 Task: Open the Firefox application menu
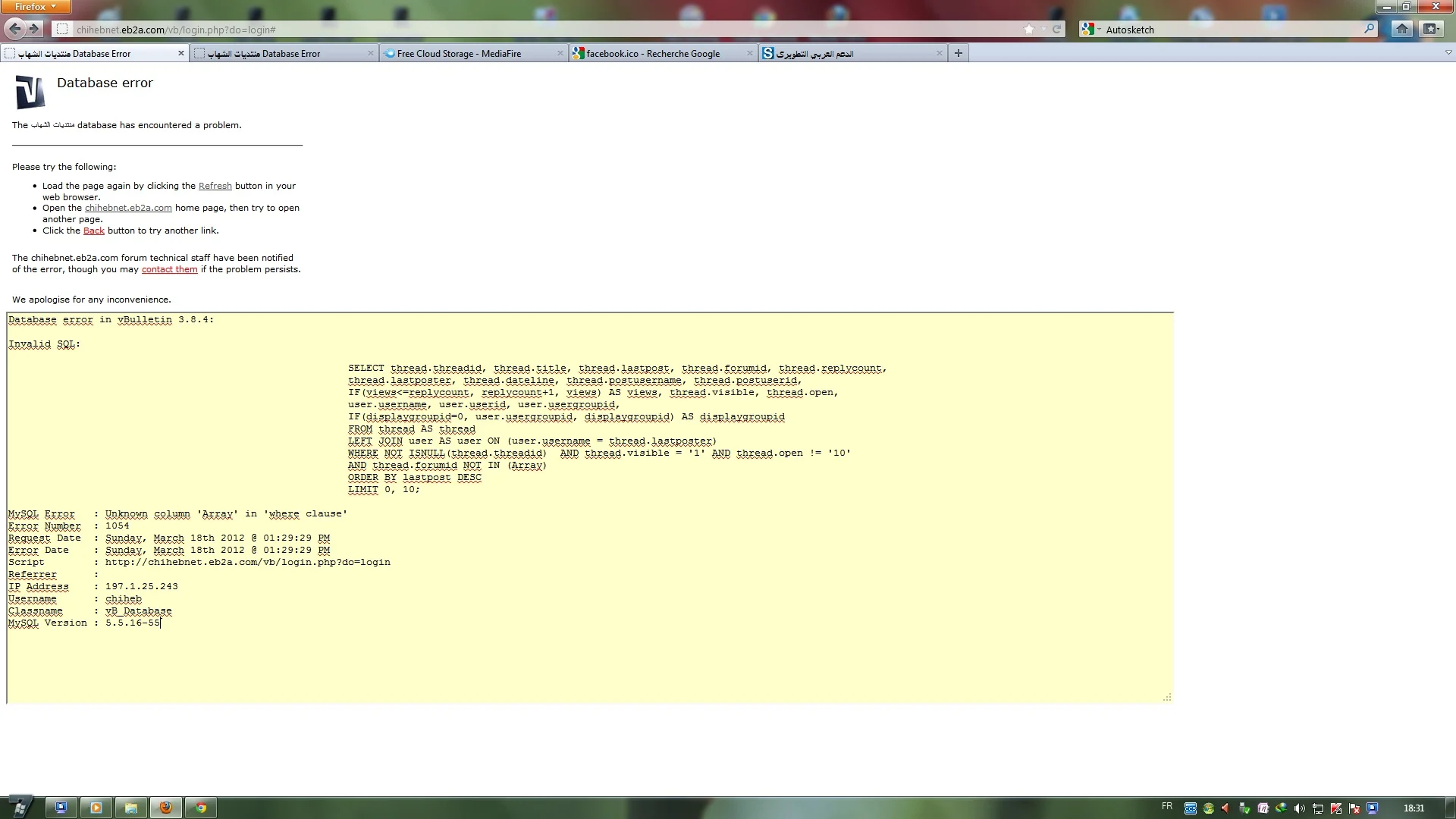(x=36, y=7)
